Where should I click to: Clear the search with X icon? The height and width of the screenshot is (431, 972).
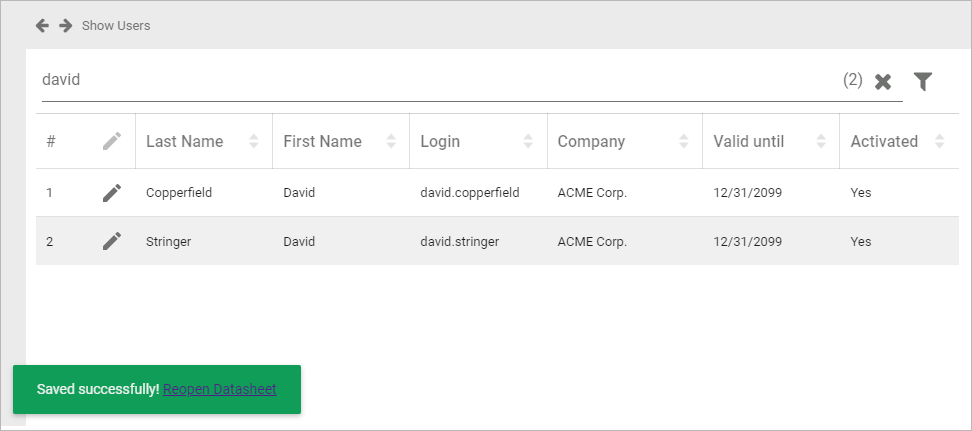click(x=883, y=82)
